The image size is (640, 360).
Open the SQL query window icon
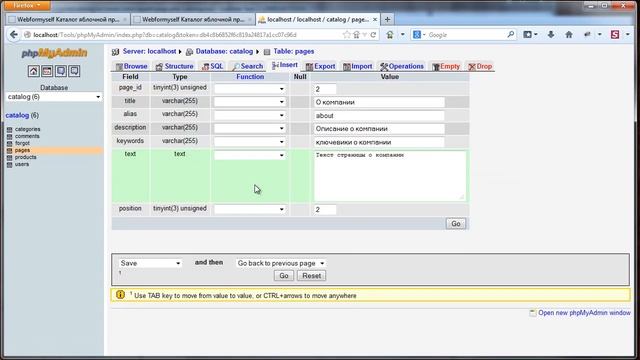[x=47, y=71]
